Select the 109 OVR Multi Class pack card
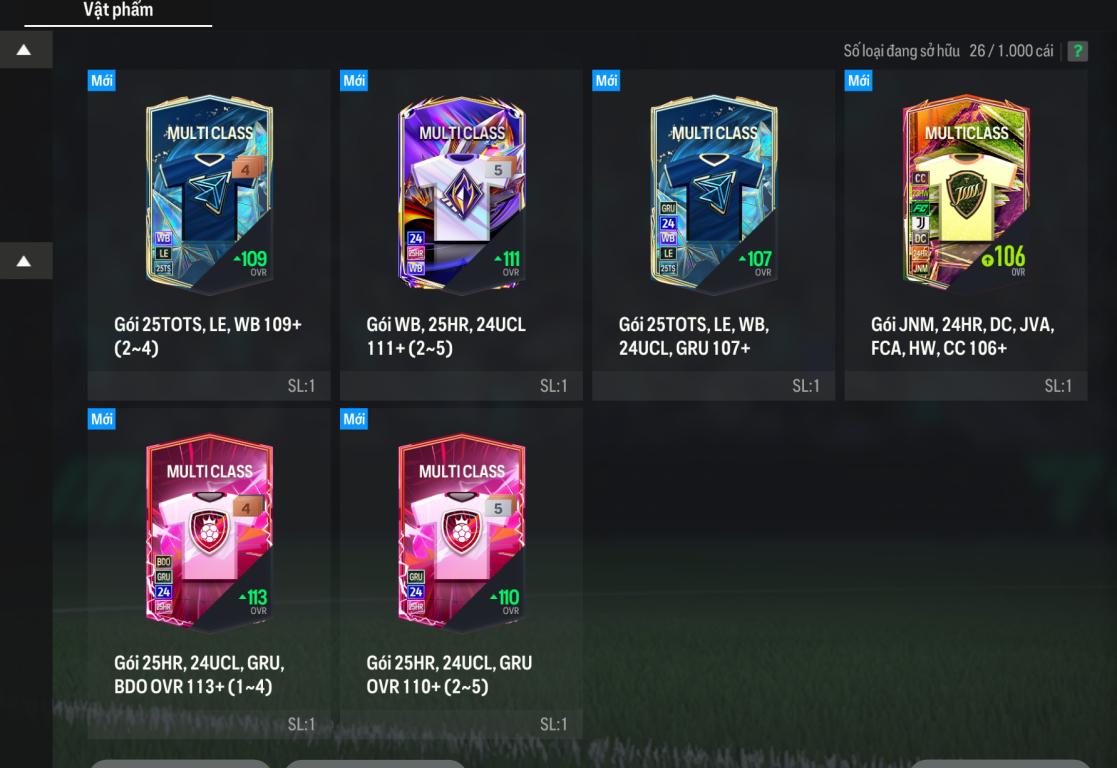 (x=209, y=194)
